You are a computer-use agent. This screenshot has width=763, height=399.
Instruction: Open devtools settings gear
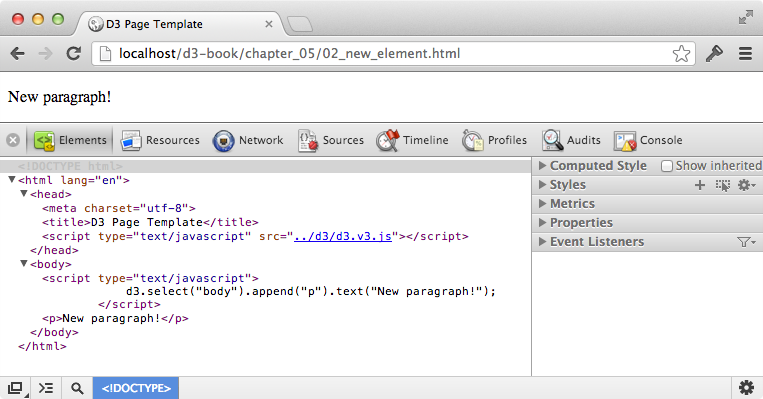click(x=746, y=388)
